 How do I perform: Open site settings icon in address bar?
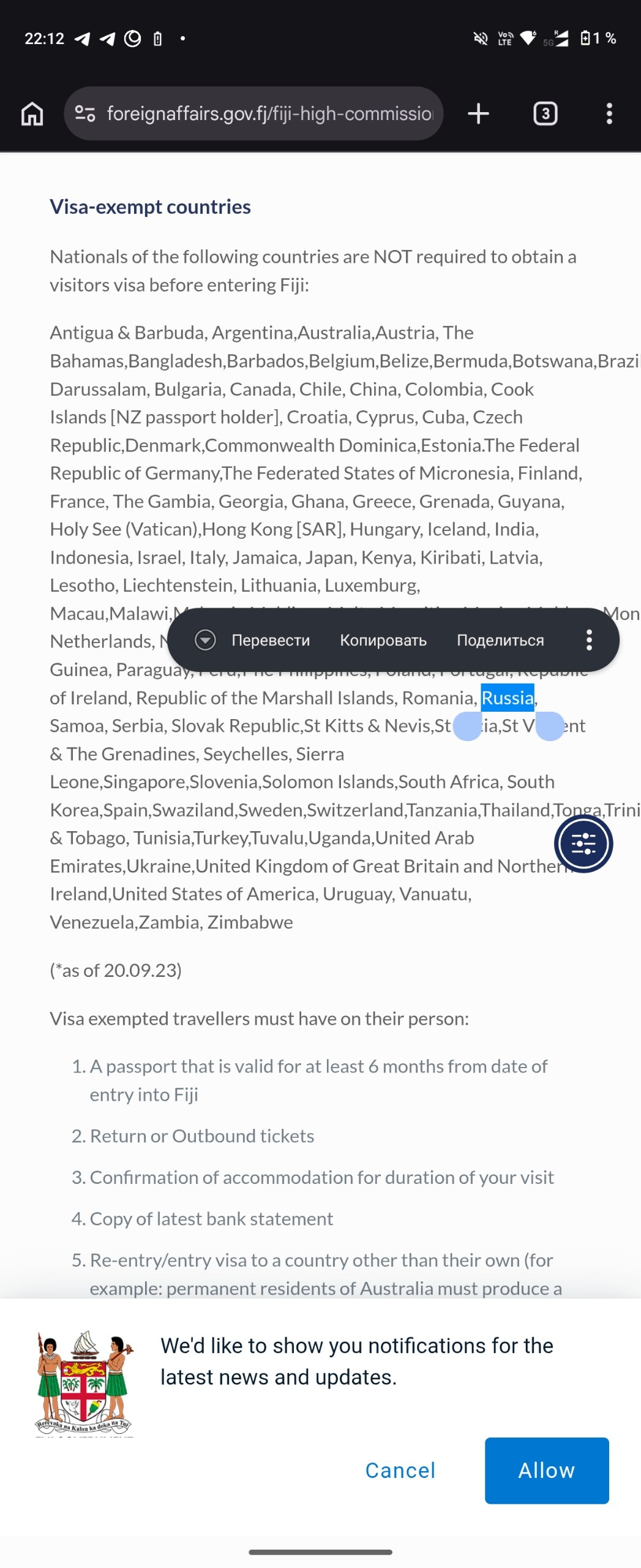pyautogui.click(x=85, y=113)
